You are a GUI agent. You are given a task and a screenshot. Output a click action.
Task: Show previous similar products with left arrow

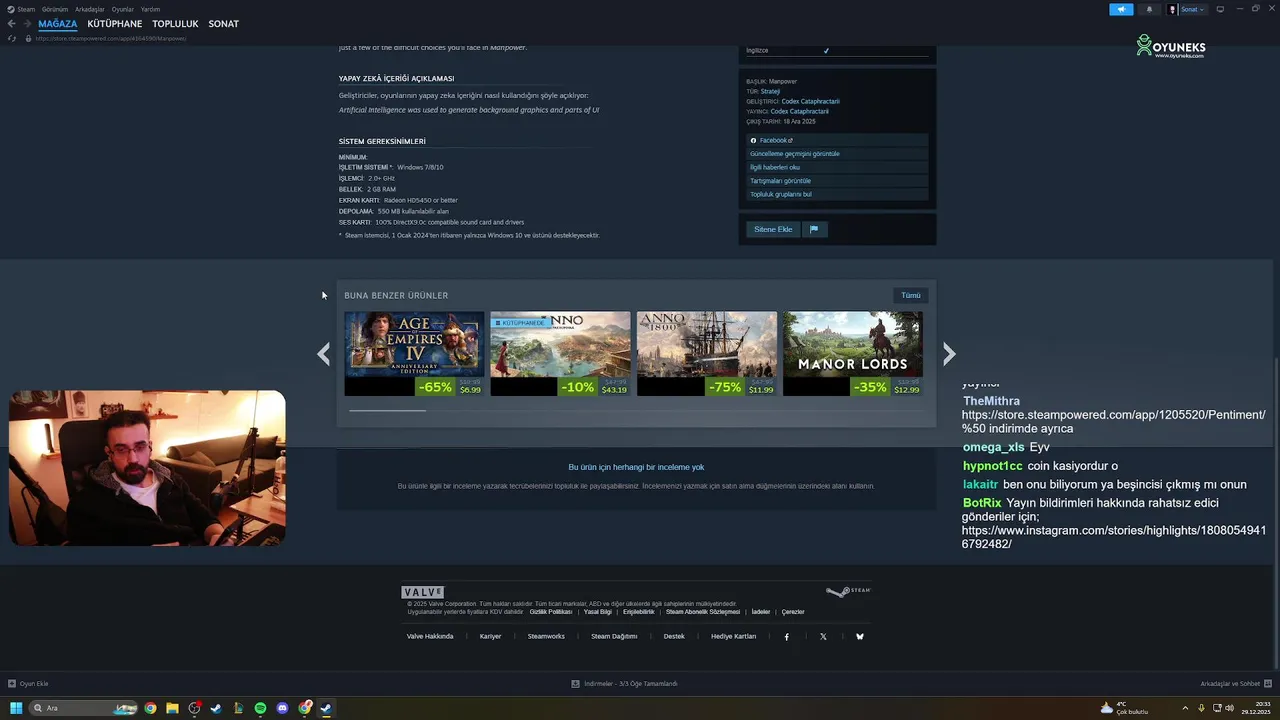coord(323,354)
